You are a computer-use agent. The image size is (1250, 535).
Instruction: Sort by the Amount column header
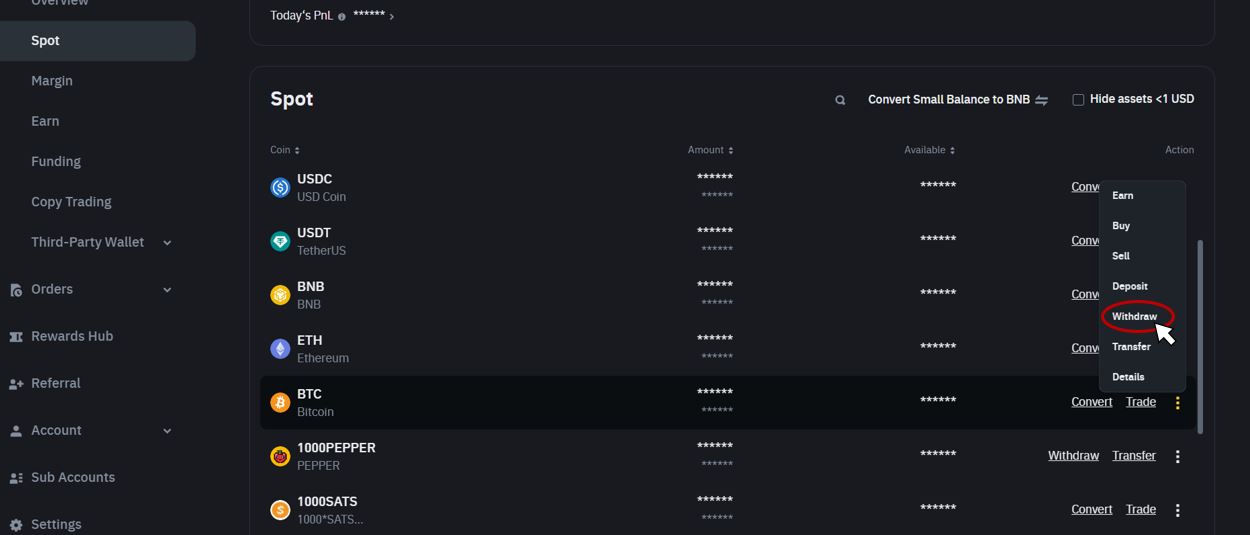710,150
